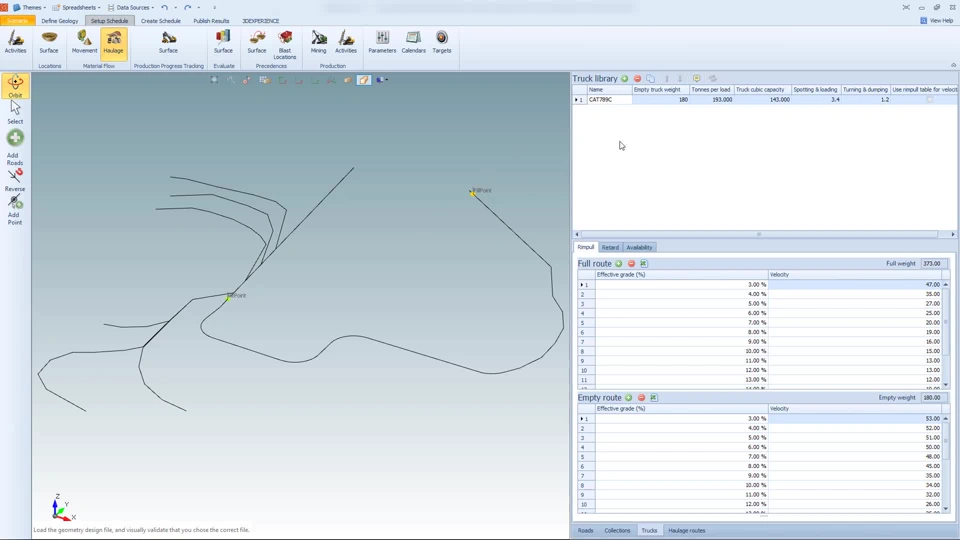Toggle the highlighted viewport display button
This screenshot has width=960, height=540.
tap(364, 80)
